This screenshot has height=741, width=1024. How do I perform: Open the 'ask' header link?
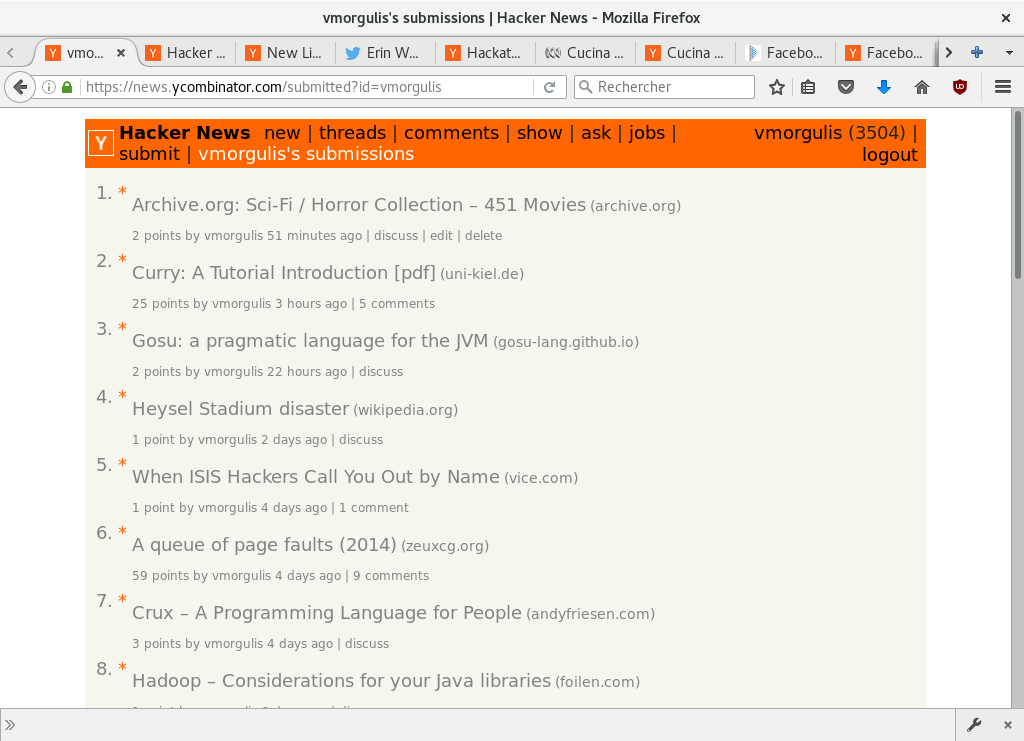(x=596, y=133)
